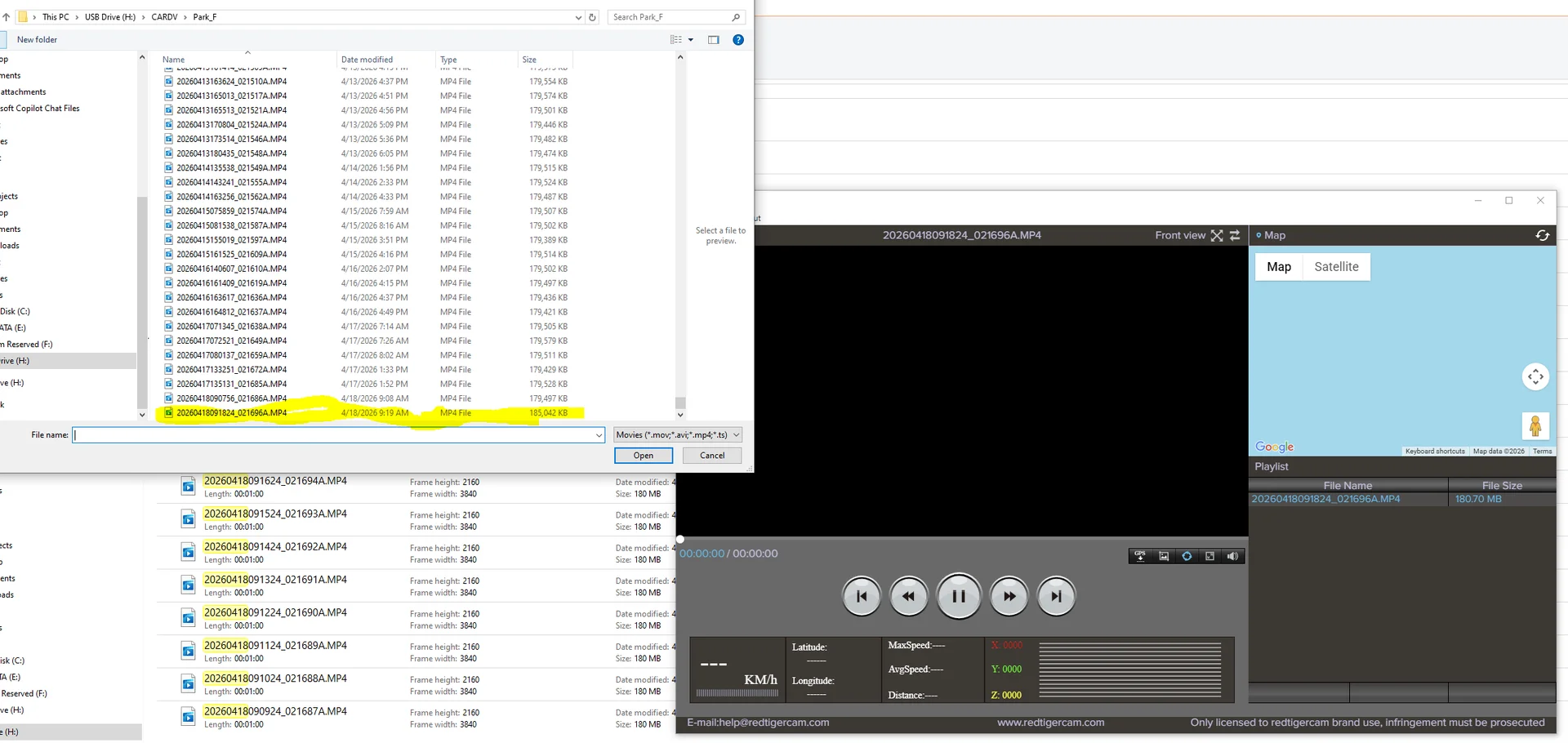1568x743 pixels.
Task: Switch map to Satellite view
Action: pyautogui.click(x=1336, y=267)
